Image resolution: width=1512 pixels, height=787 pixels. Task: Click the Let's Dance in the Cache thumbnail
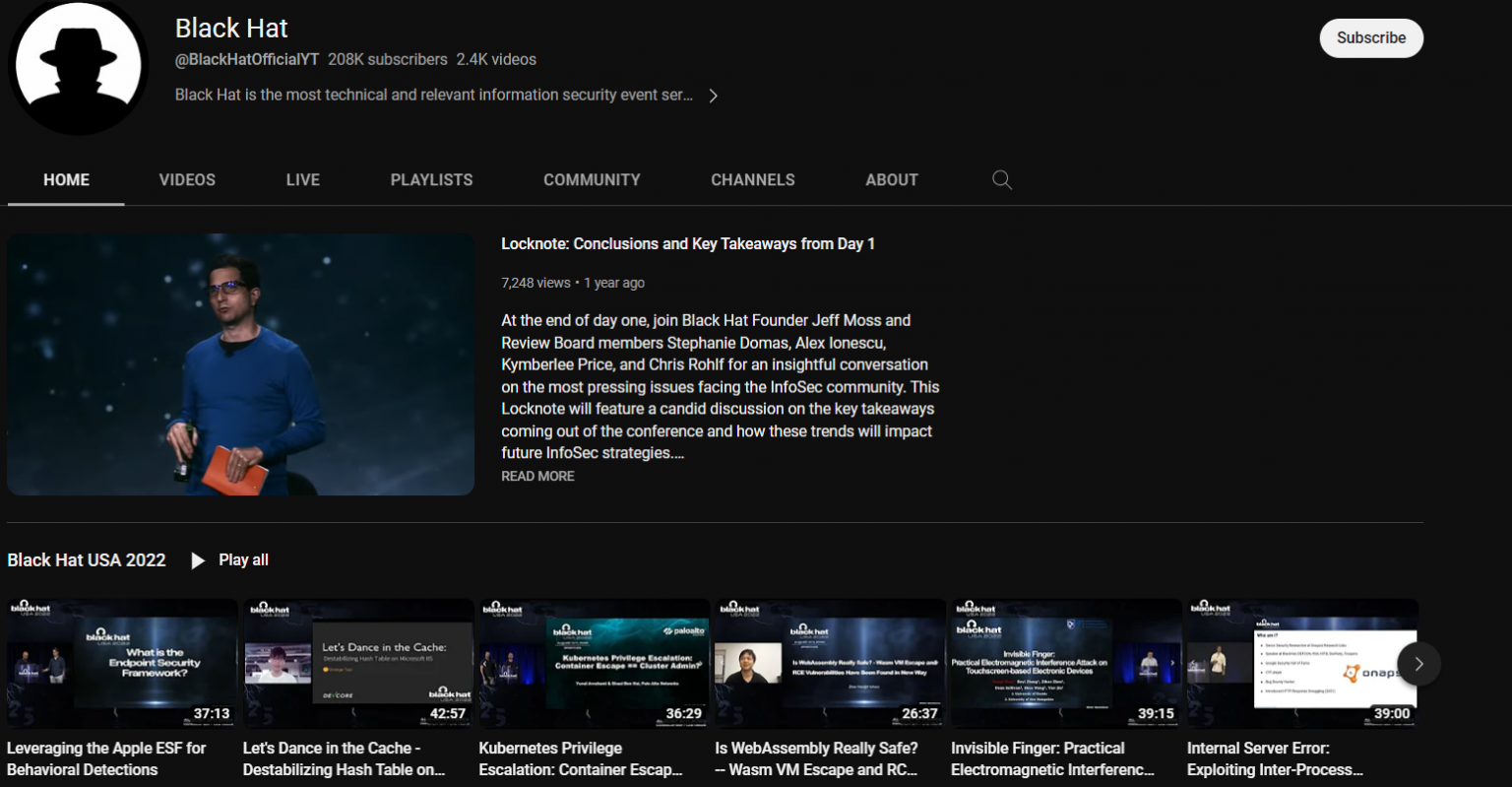[356, 663]
